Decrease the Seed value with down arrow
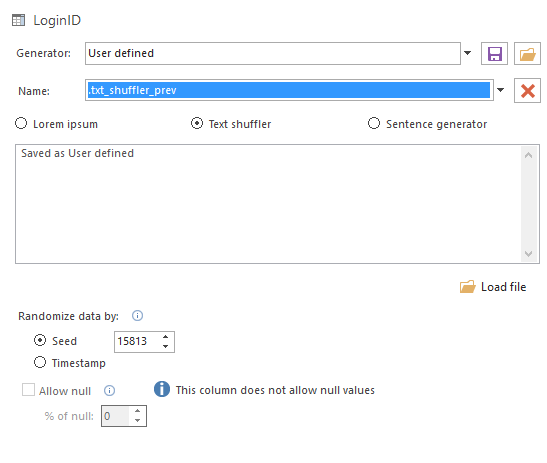This screenshot has width=547, height=463. tap(165, 346)
